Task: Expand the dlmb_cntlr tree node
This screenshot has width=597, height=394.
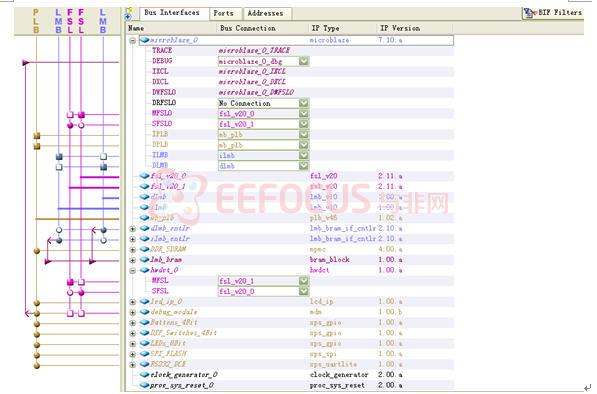Action: 132,229
